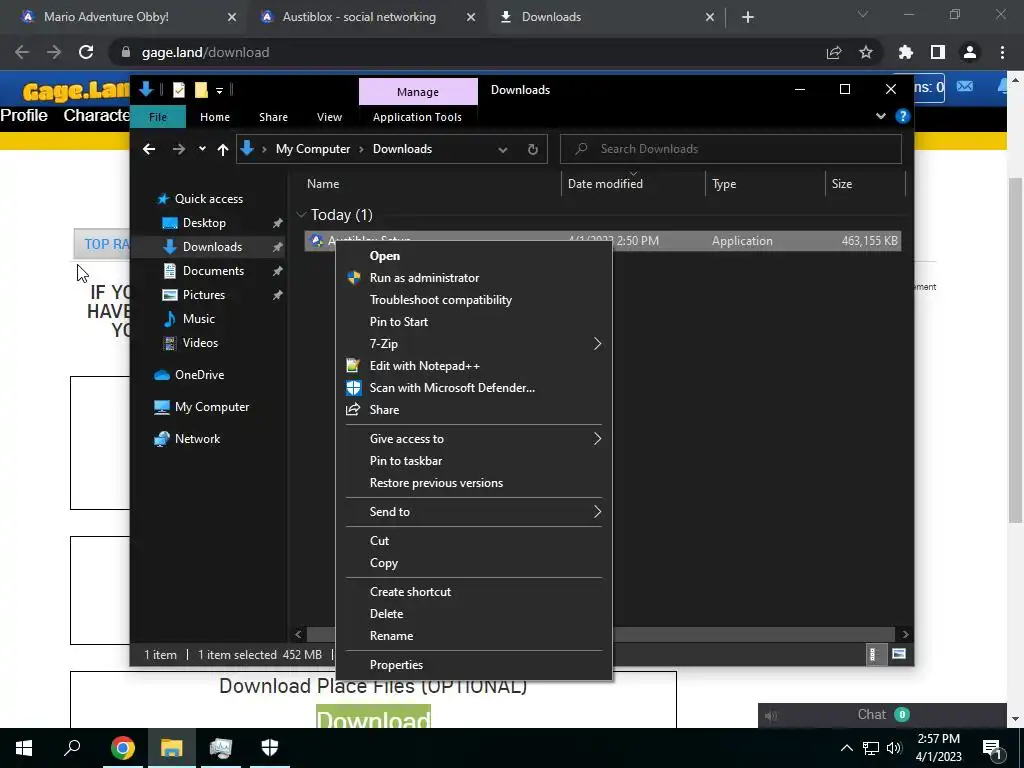Click quick access New folder icon
This screenshot has height=768, width=1024.
click(201, 90)
